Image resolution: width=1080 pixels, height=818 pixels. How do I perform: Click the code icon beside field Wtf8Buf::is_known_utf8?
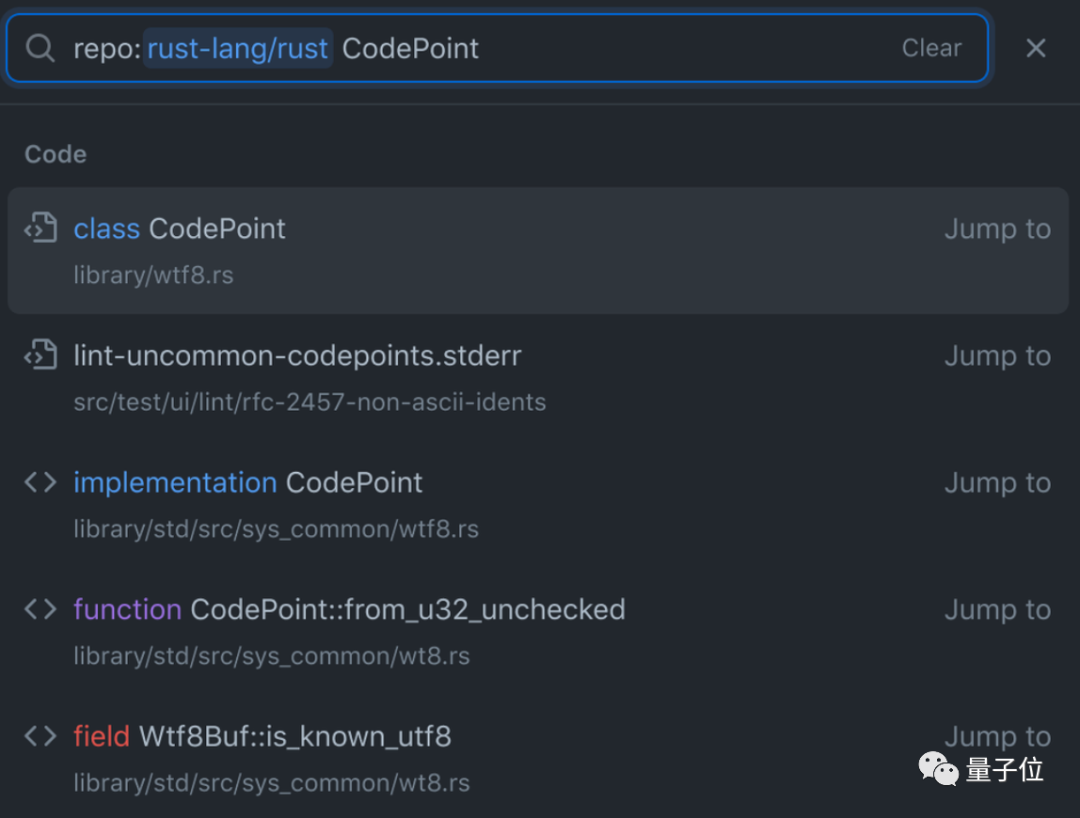point(40,737)
